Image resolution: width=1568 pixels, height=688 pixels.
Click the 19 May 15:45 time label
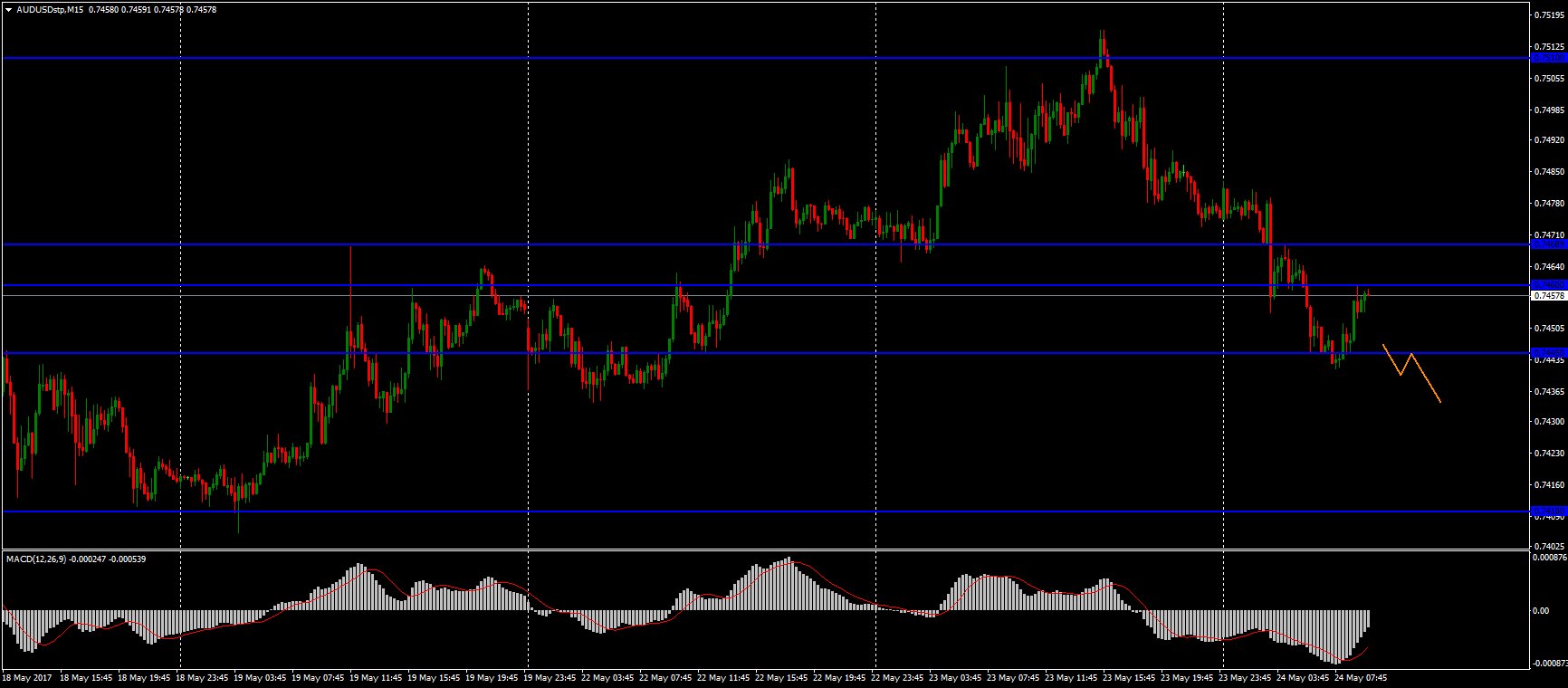pyautogui.click(x=435, y=677)
